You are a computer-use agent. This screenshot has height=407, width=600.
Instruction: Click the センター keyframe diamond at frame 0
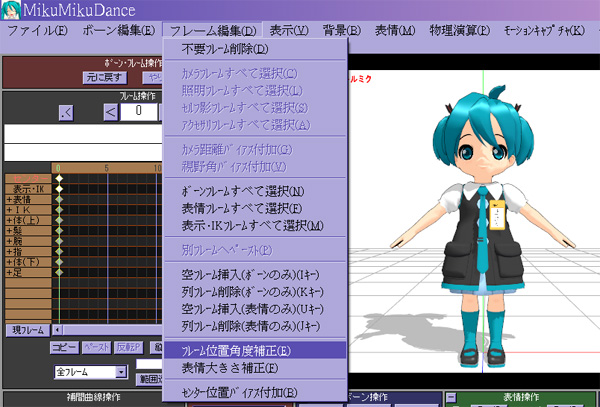pos(59,178)
